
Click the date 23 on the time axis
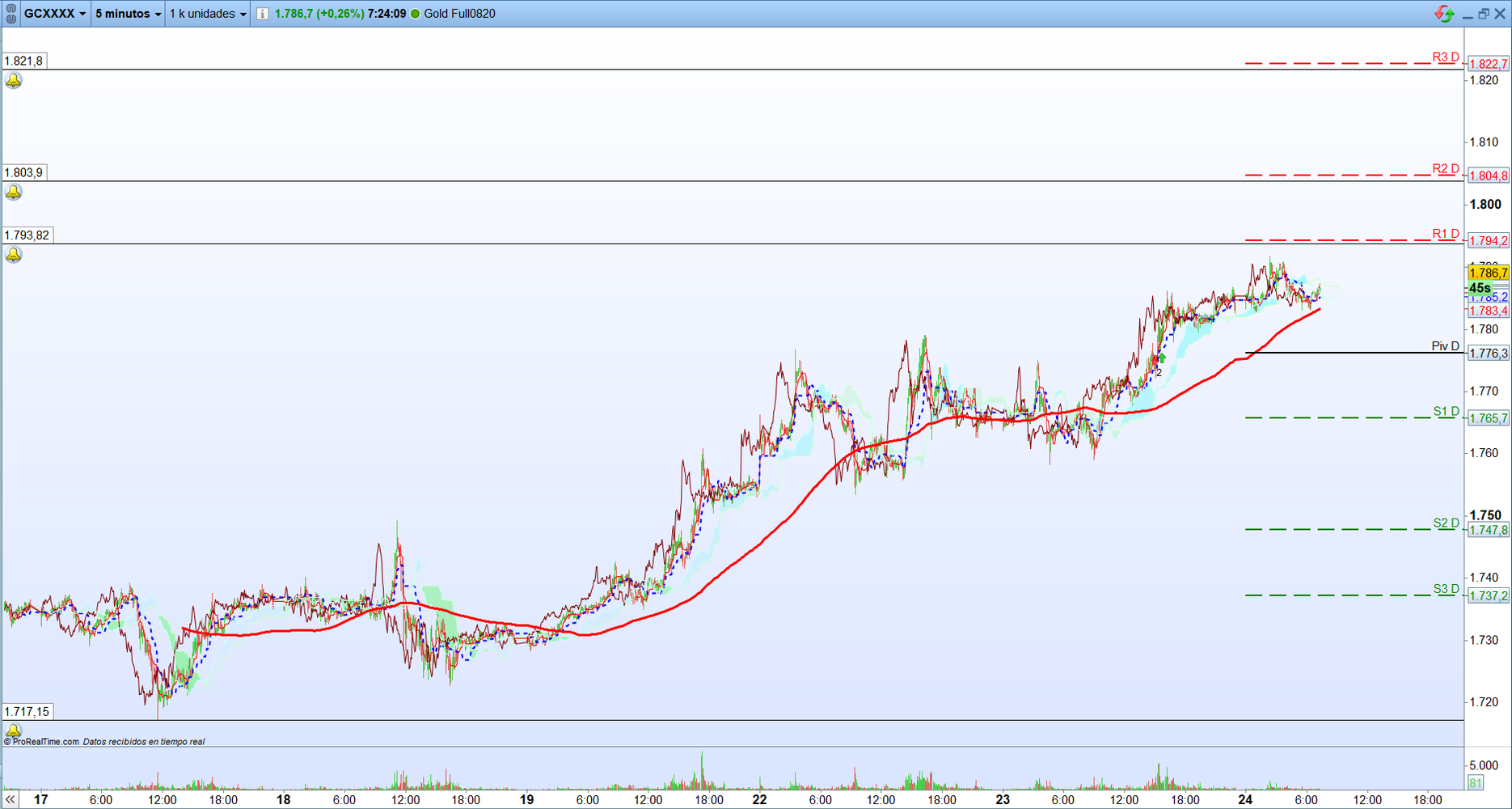coord(1003,799)
